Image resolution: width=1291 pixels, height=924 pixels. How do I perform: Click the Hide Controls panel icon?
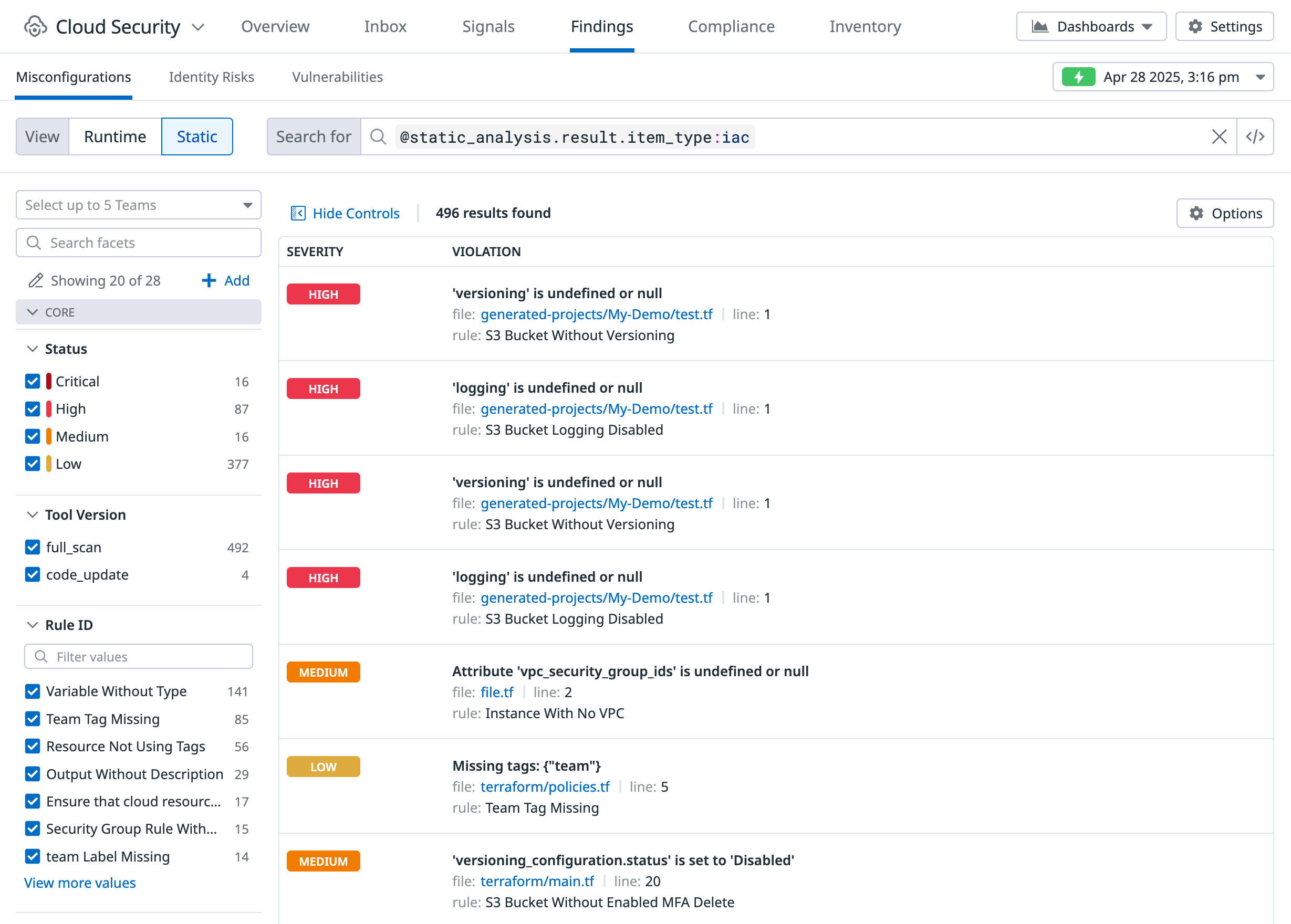tap(298, 213)
